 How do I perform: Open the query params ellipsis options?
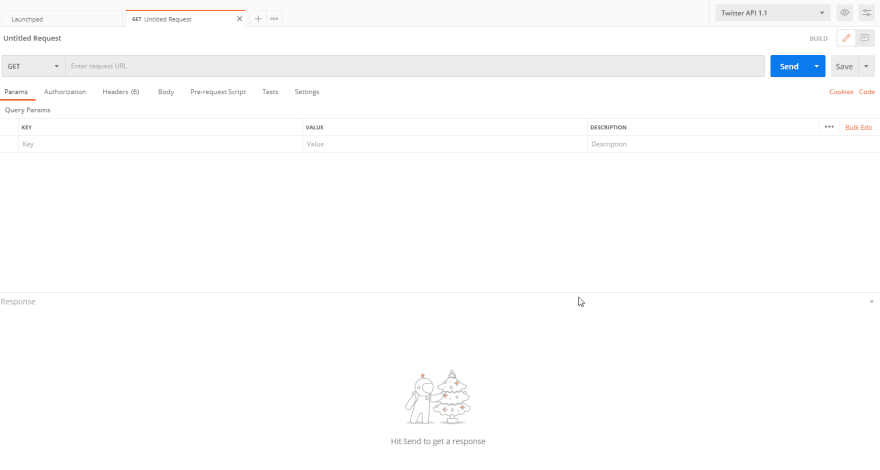829,127
